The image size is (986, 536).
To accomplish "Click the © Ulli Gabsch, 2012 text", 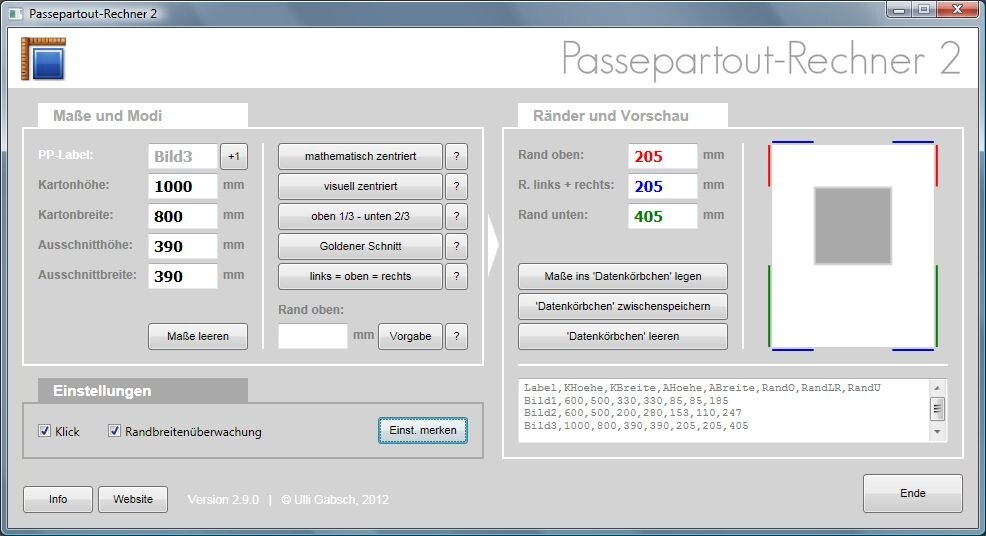I will tap(335, 500).
